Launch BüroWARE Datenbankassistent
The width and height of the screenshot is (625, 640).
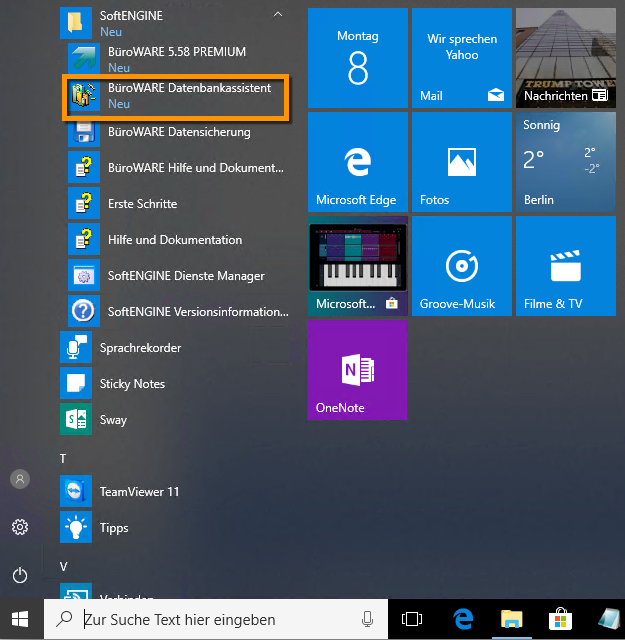(x=175, y=96)
